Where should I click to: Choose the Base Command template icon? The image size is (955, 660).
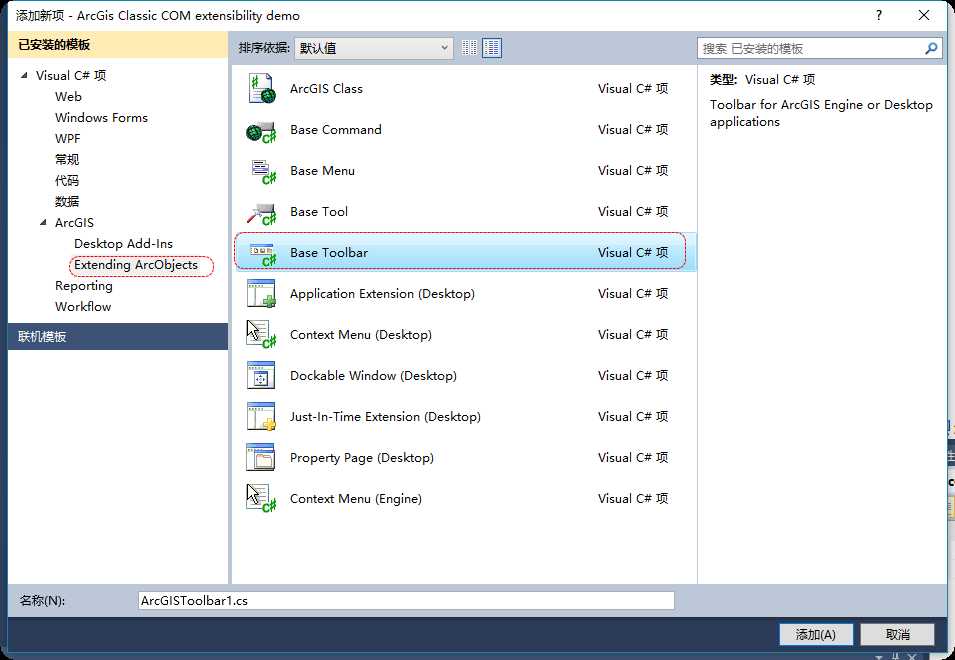tap(261, 131)
